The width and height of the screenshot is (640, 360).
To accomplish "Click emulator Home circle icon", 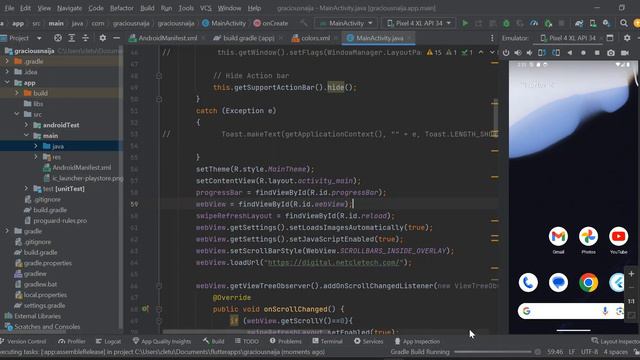I will click(583, 53).
